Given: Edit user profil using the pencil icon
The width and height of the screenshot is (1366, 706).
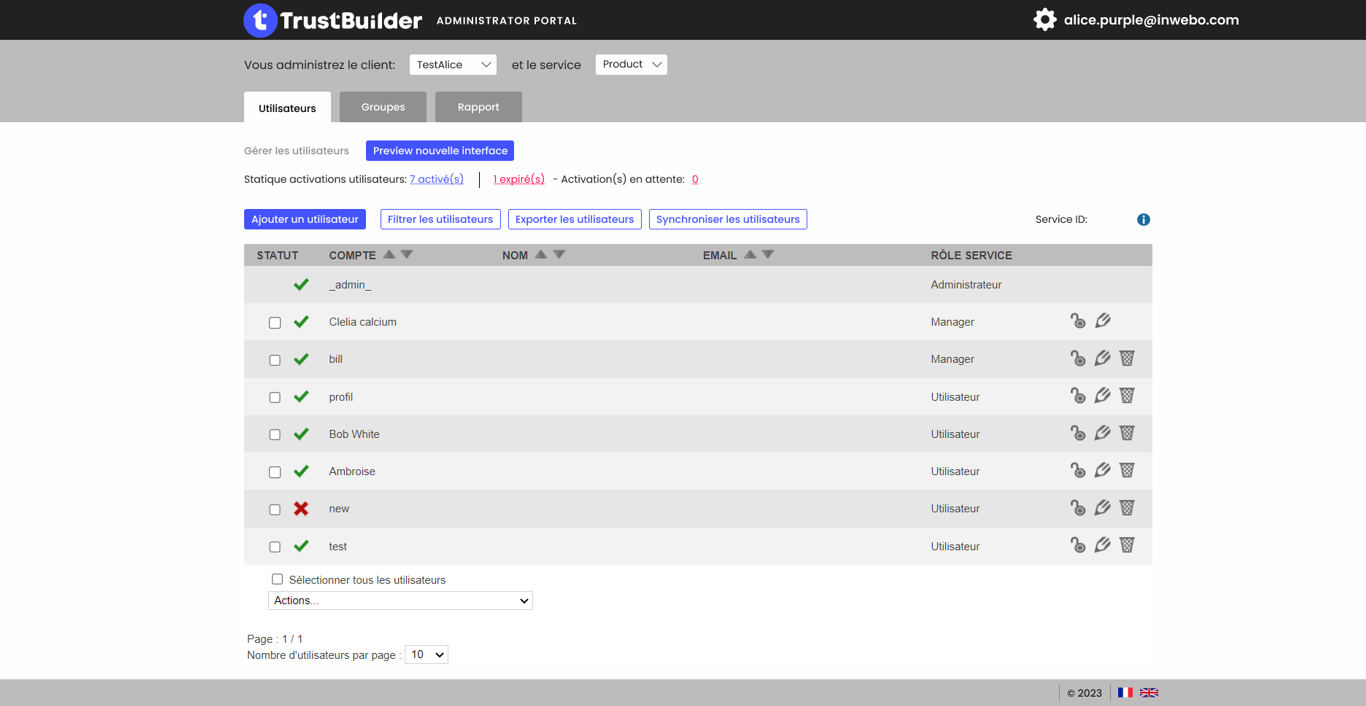Looking at the screenshot, I should 1102,395.
